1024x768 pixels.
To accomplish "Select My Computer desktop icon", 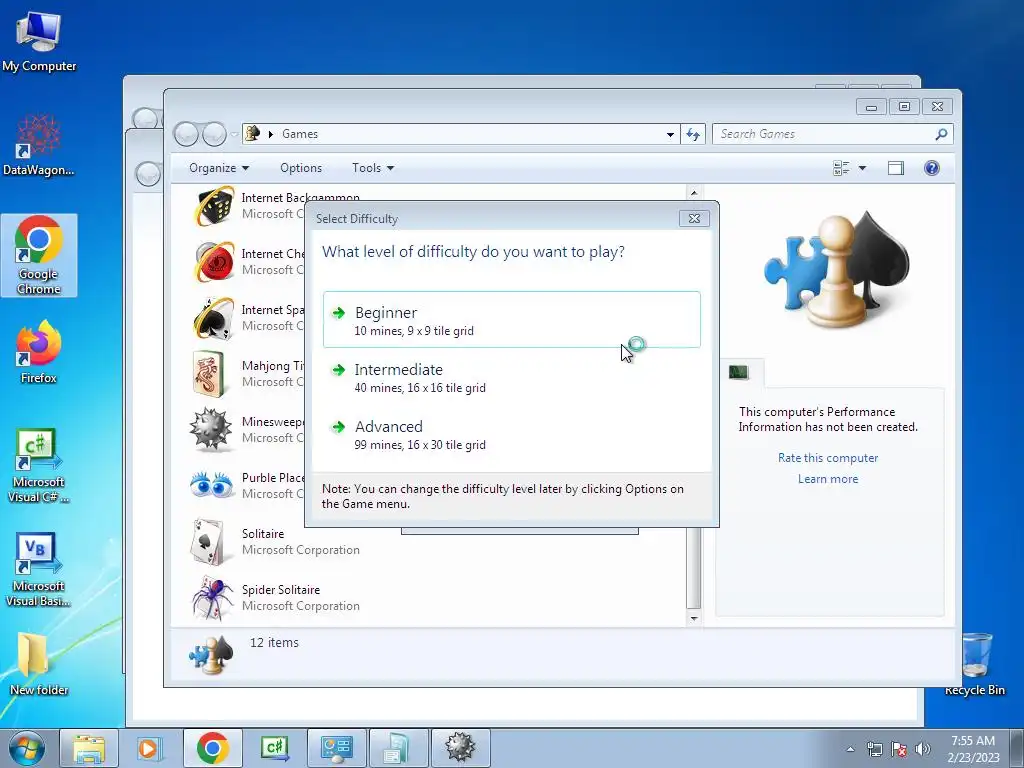I will [39, 42].
